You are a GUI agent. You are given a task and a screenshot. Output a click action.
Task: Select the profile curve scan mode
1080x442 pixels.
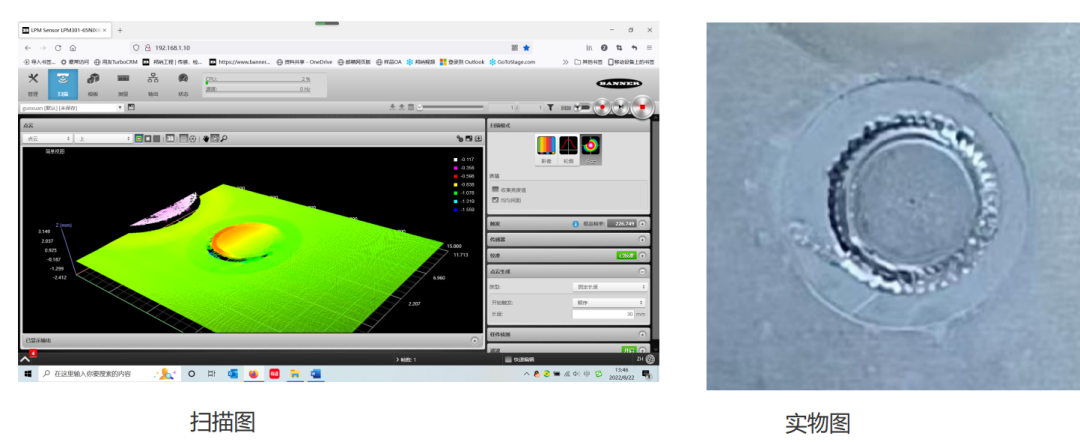[568, 148]
